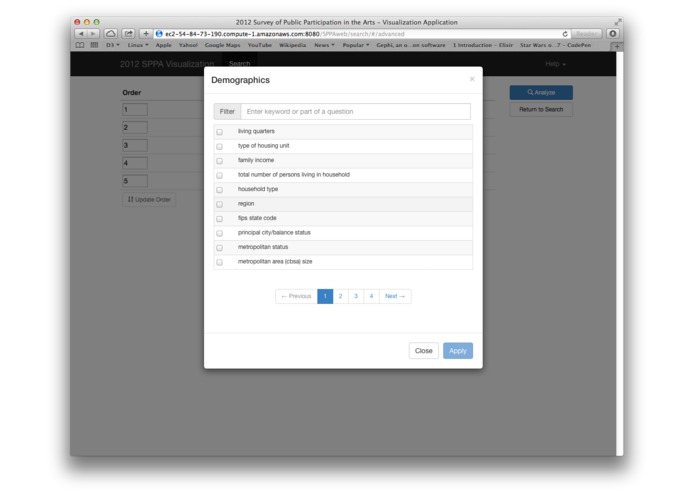Open the Top Sites grid icon
The height and width of the screenshot is (494, 695).
[x=94, y=45]
